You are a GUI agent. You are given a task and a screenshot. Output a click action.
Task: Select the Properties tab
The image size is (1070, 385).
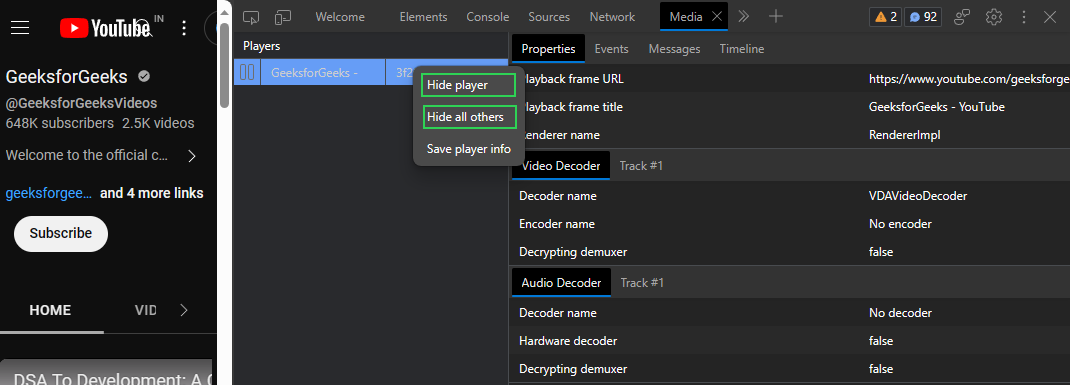point(549,49)
